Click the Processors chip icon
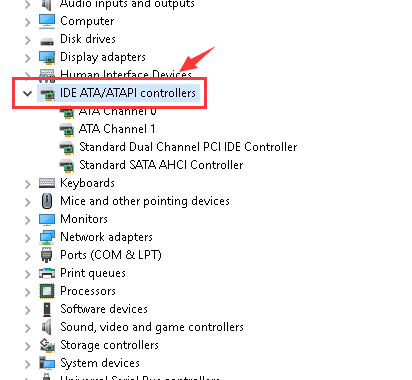412x380 pixels. [x=47, y=291]
